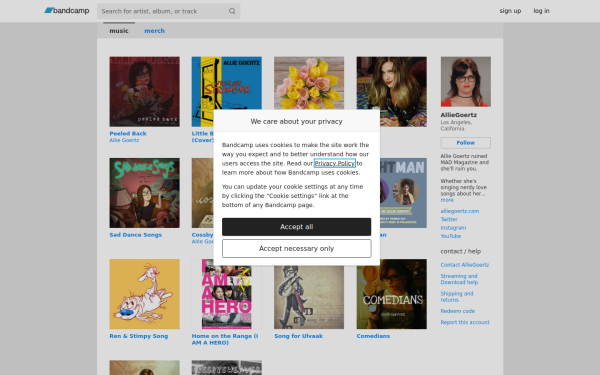The image size is (600, 375).
Task: Click the AllieGoertz name heading
Action: [458, 115]
